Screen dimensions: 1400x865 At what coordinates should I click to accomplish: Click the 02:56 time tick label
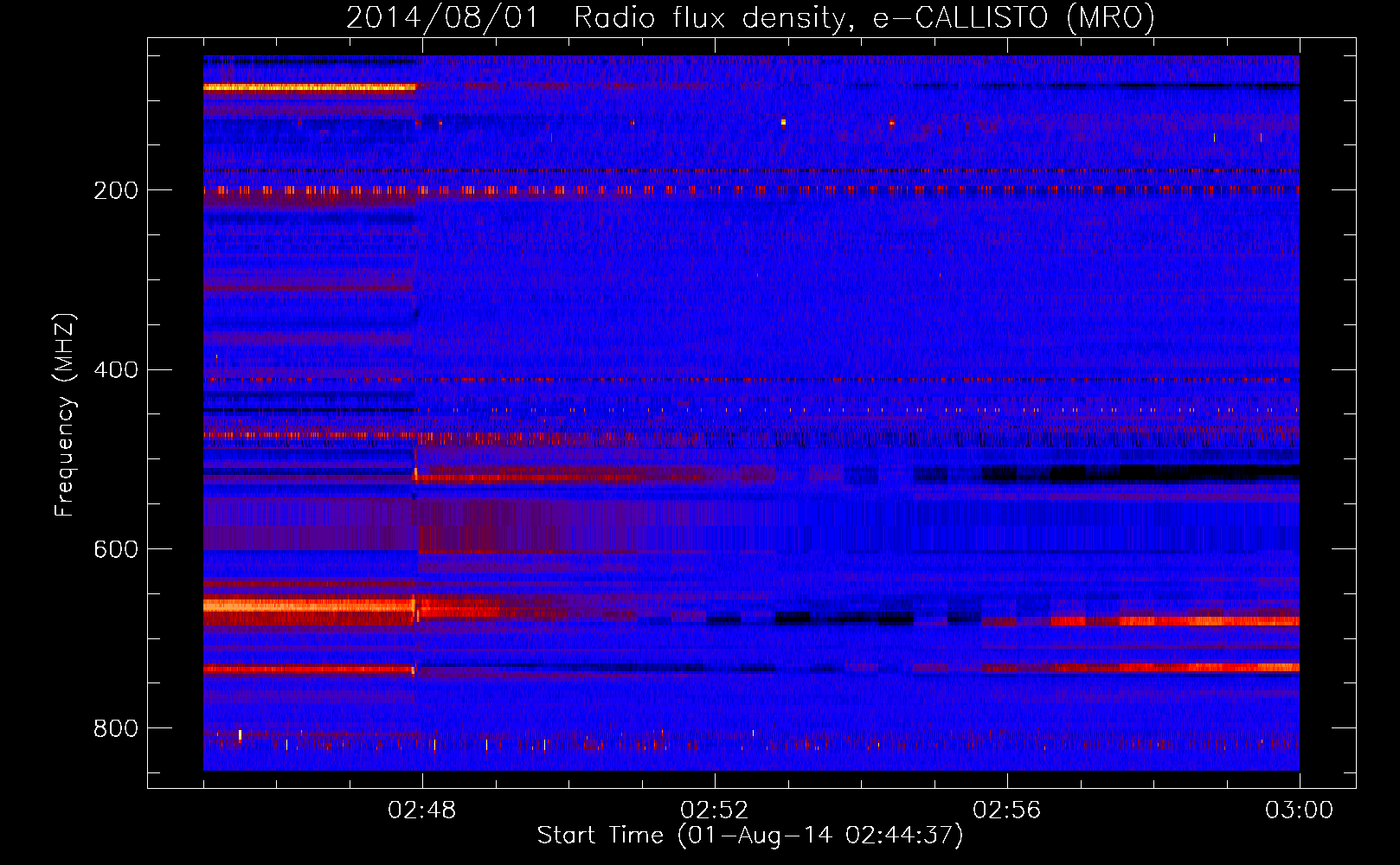1007,811
